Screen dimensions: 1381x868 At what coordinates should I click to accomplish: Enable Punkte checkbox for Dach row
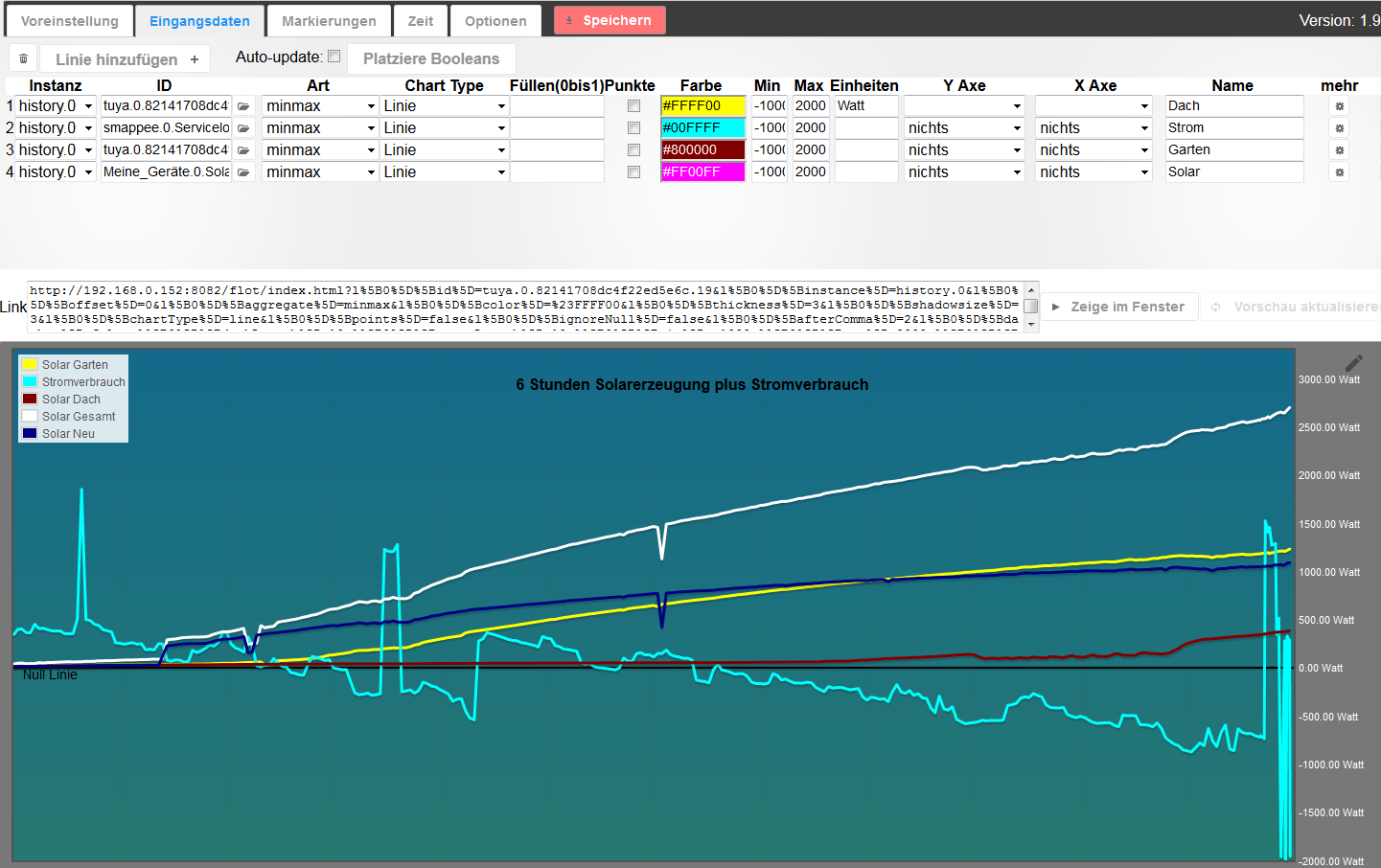(x=633, y=106)
